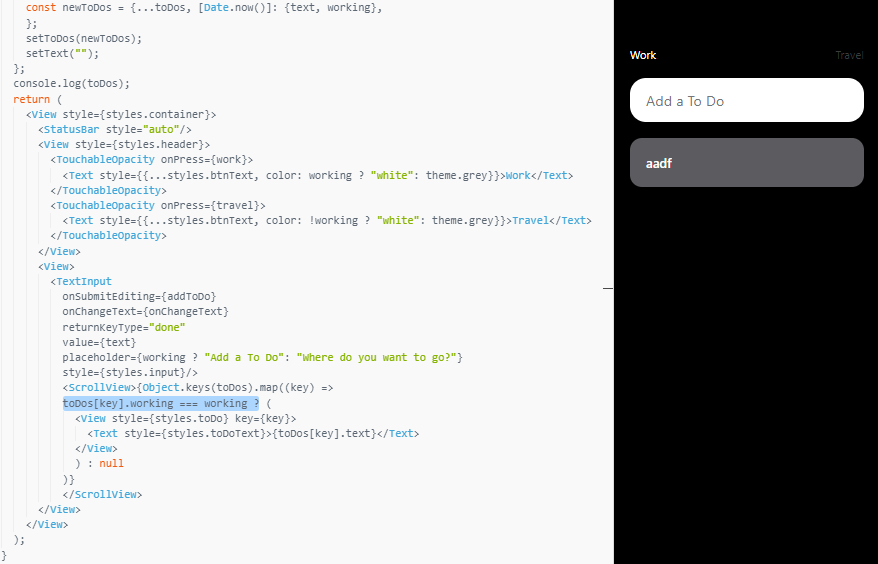The image size is (878, 564).
Task: Select the "aadf" to-do item
Action: [746, 162]
